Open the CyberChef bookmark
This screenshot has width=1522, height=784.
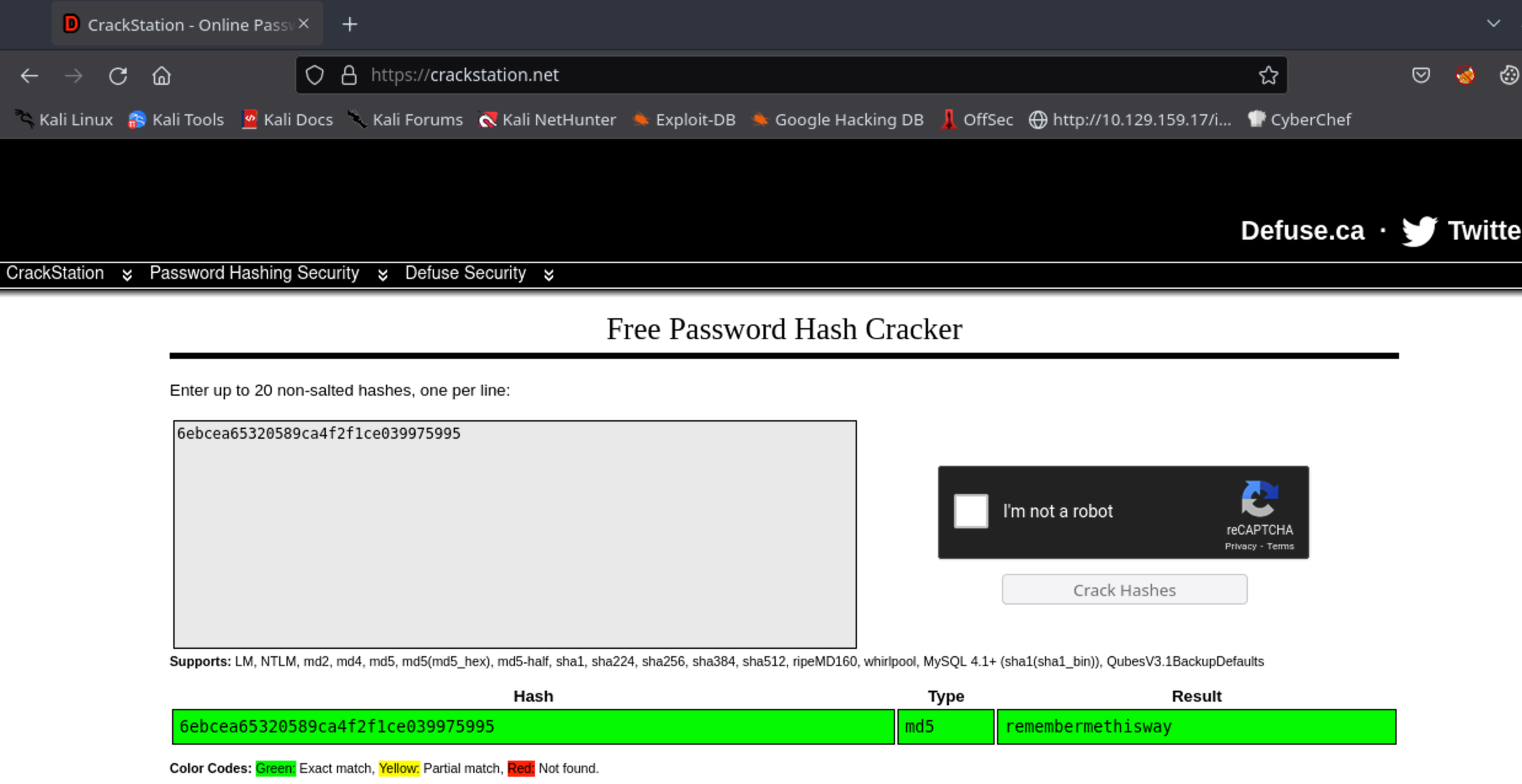(x=1299, y=119)
